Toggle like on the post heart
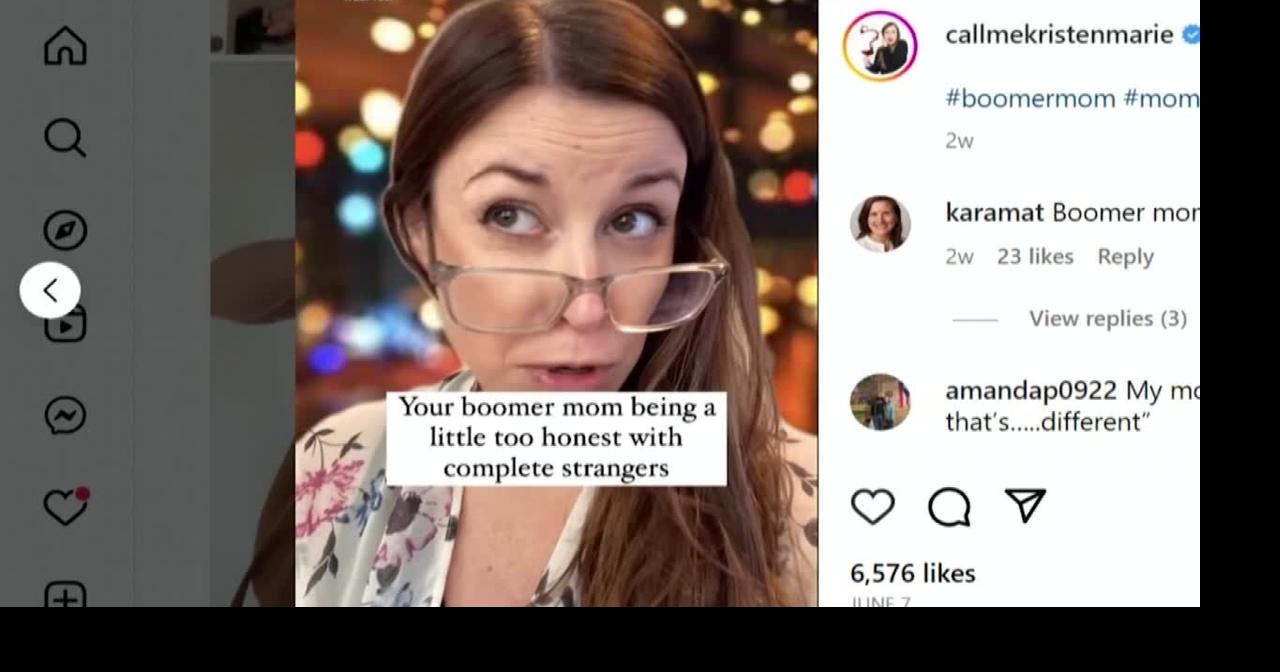Viewport: 1280px width, 672px height. pyautogui.click(x=872, y=507)
